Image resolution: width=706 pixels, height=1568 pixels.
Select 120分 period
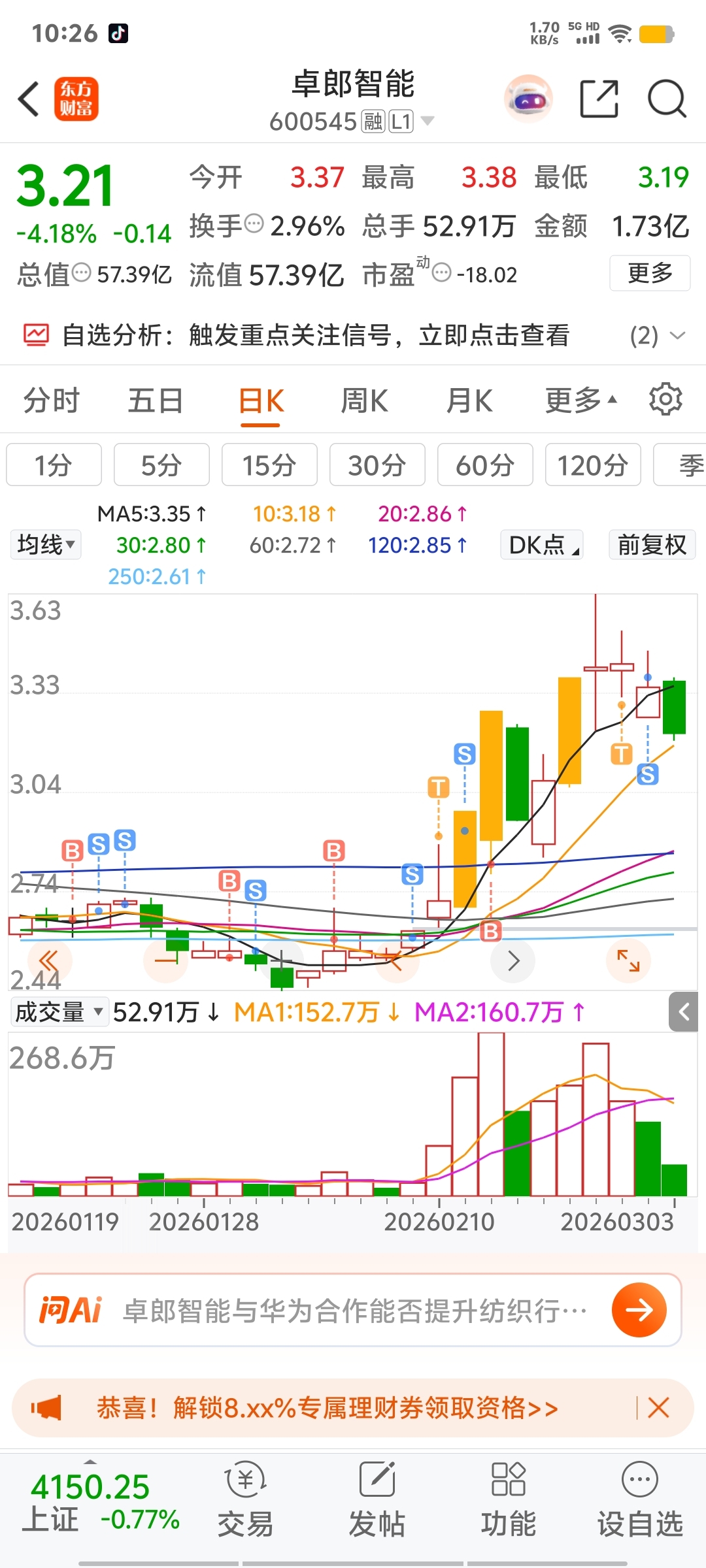click(x=593, y=465)
